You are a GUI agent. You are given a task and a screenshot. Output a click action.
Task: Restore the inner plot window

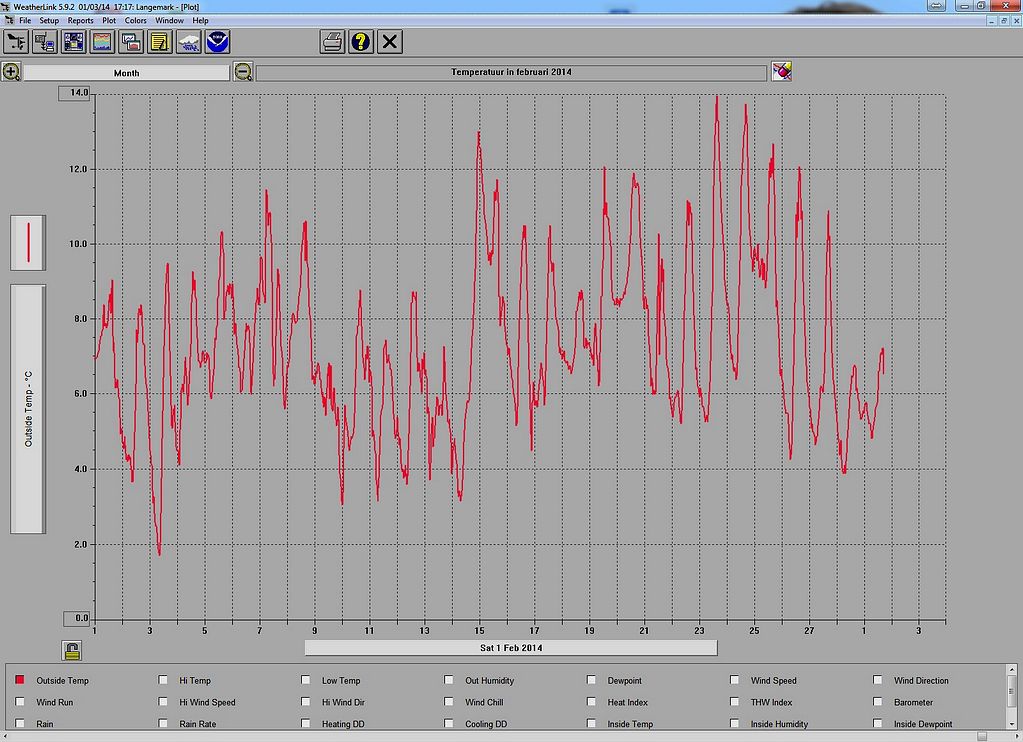[1003, 20]
